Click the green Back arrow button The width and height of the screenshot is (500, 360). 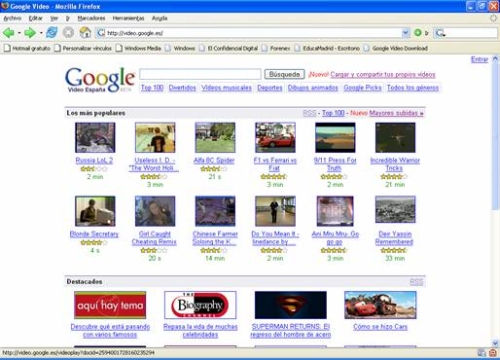coord(8,33)
